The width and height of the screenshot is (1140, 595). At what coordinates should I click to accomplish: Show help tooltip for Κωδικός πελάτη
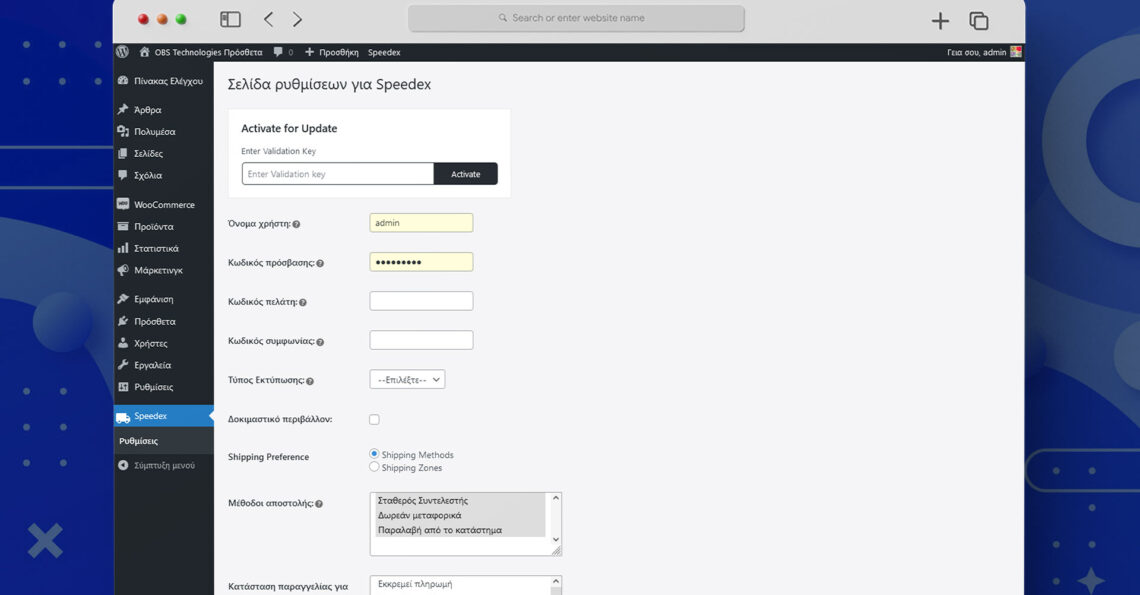(x=302, y=303)
